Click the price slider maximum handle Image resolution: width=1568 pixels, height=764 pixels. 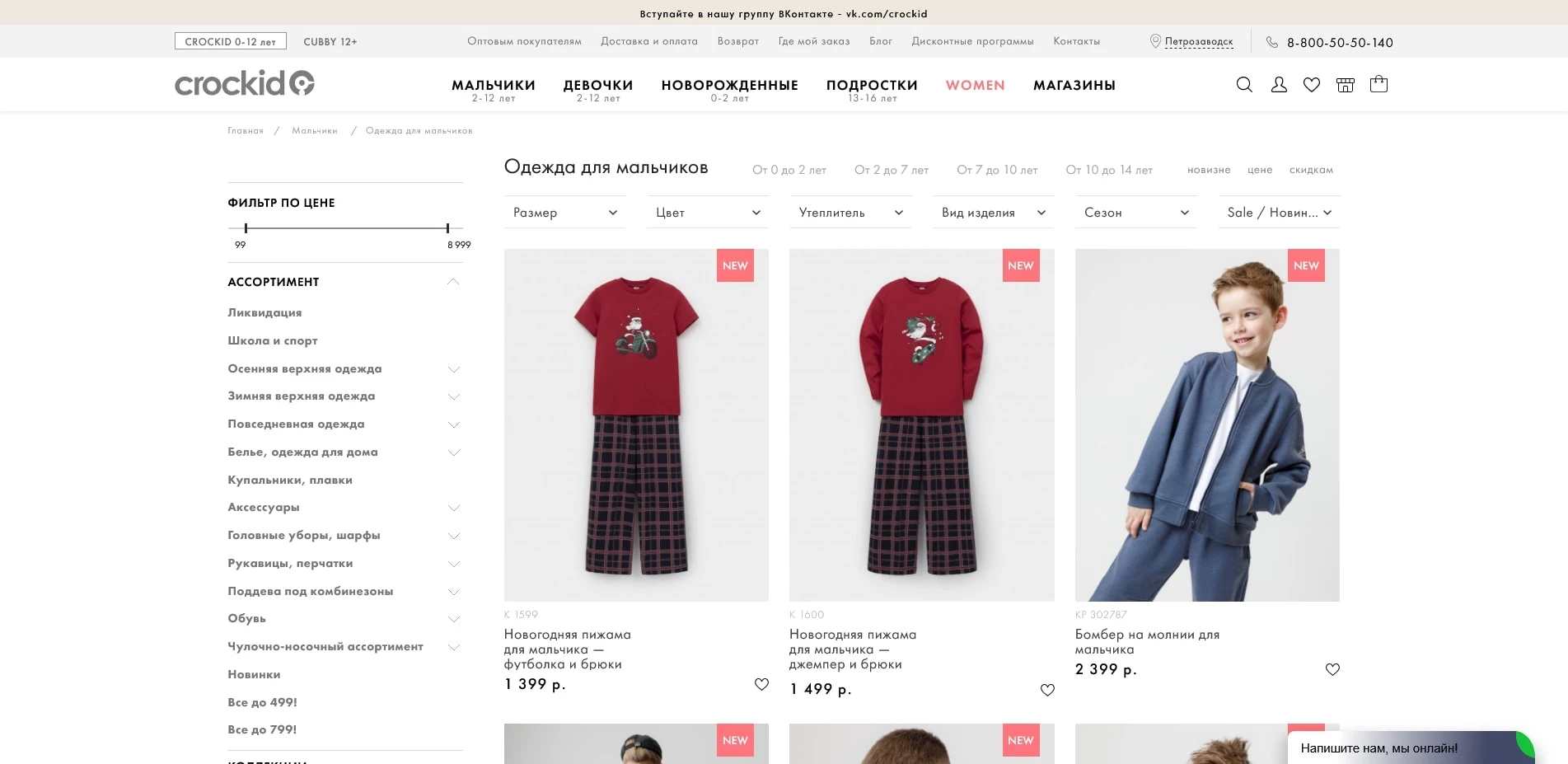pyautogui.click(x=447, y=228)
